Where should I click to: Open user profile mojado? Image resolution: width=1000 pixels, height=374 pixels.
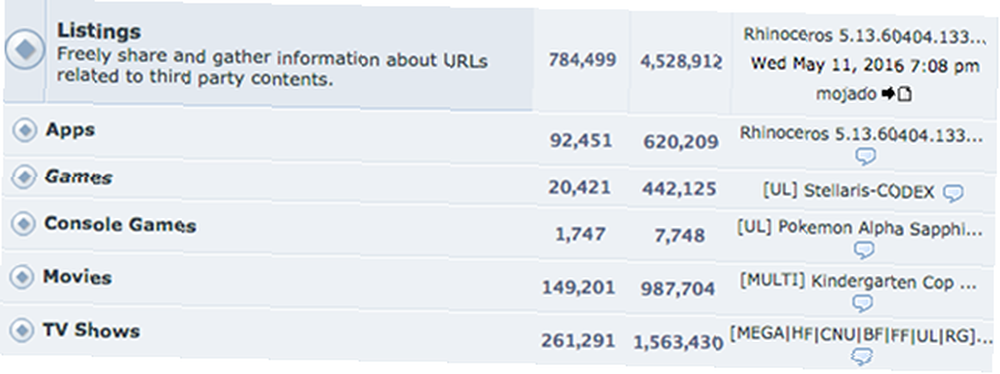coord(846,94)
